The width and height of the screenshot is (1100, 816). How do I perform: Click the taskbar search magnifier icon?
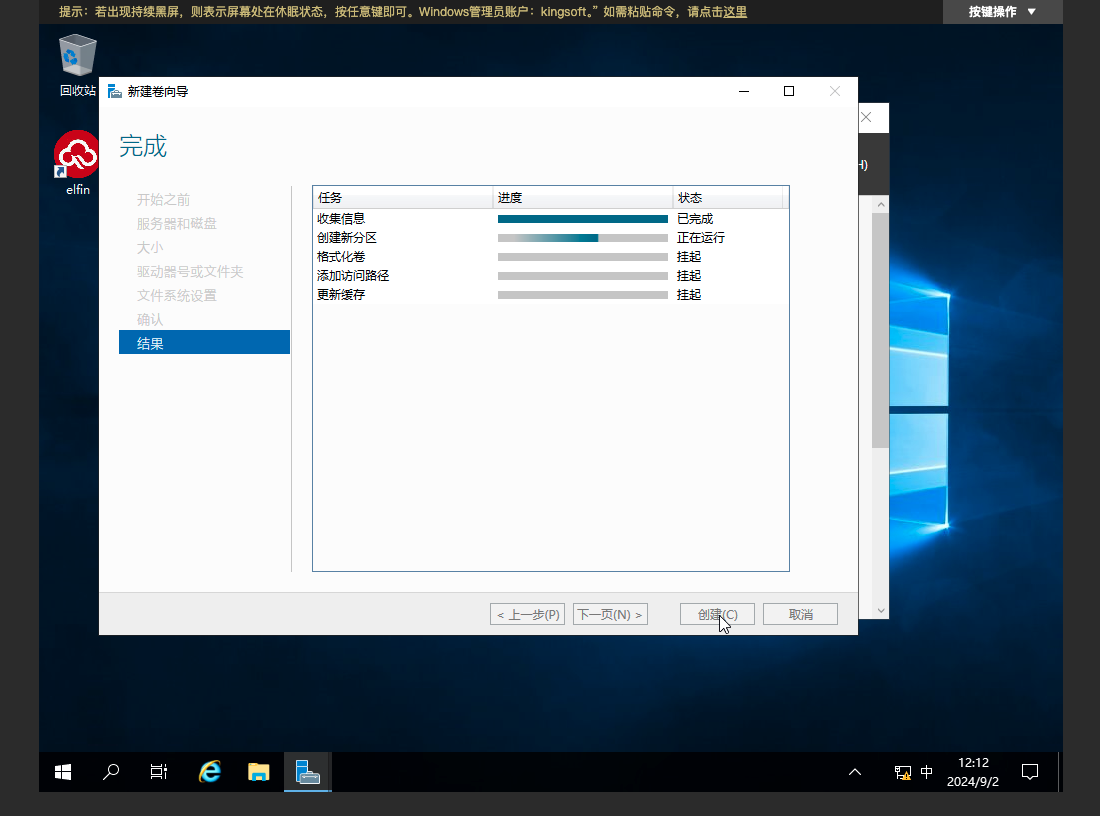[111, 772]
